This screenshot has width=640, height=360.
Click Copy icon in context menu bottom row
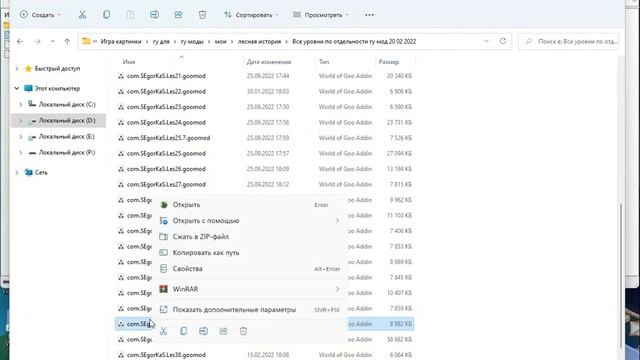(x=184, y=331)
